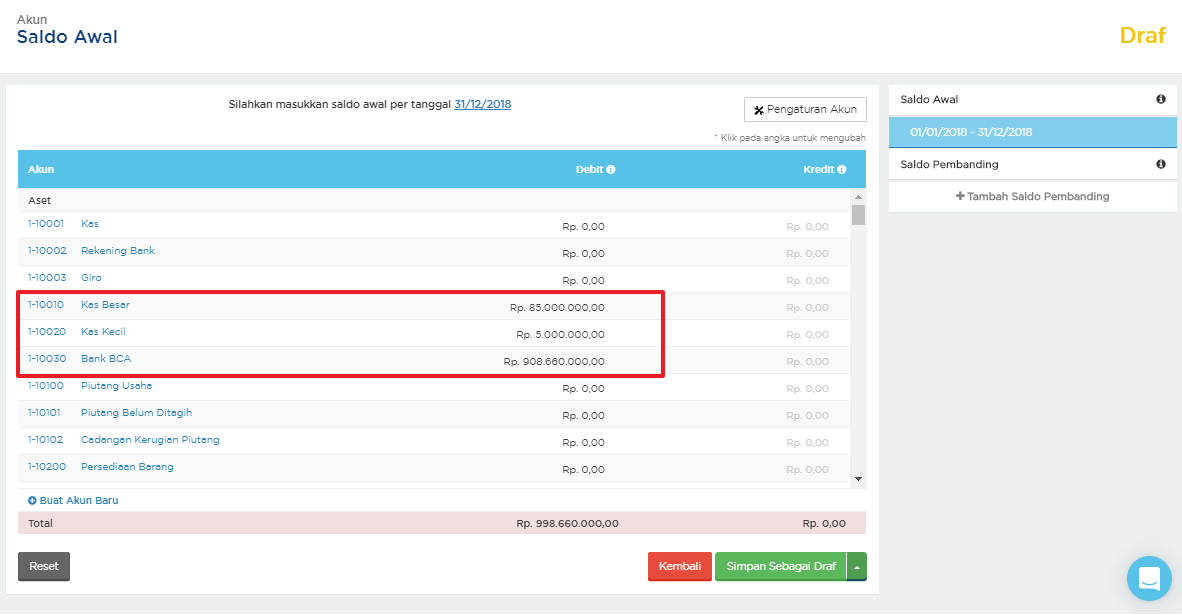Image resolution: width=1182 pixels, height=615 pixels.
Task: Expand the Simpan Sebagai Draf dropdown arrow
Action: click(856, 566)
